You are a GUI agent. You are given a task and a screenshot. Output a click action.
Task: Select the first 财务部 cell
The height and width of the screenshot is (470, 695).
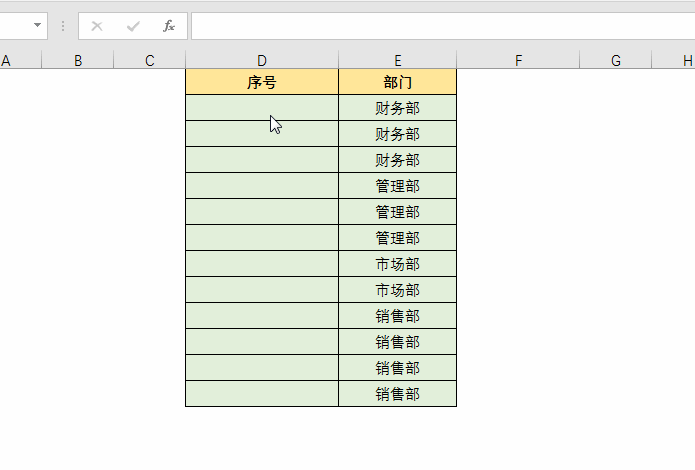(x=398, y=108)
